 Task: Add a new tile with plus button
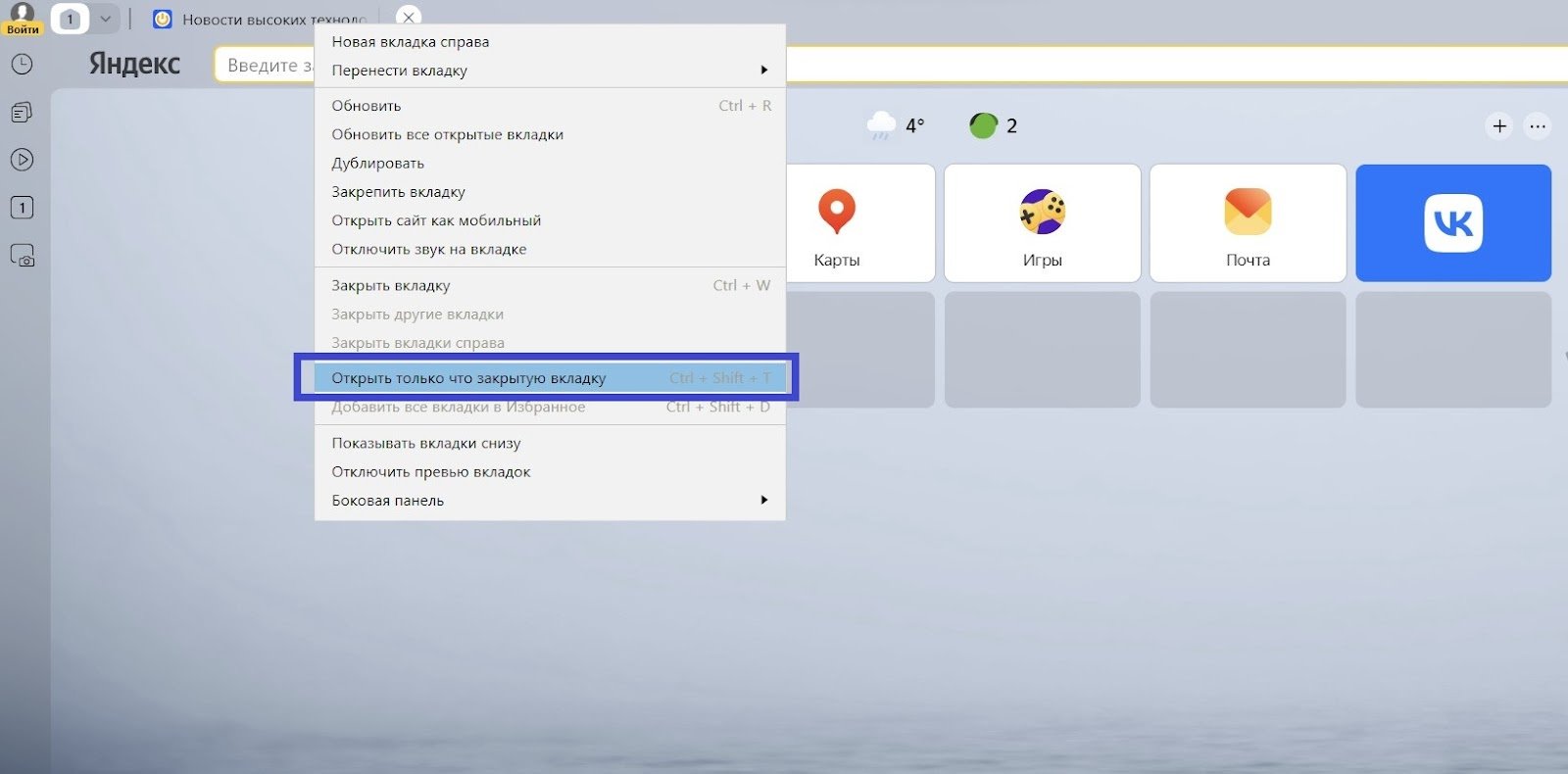pos(1499,125)
